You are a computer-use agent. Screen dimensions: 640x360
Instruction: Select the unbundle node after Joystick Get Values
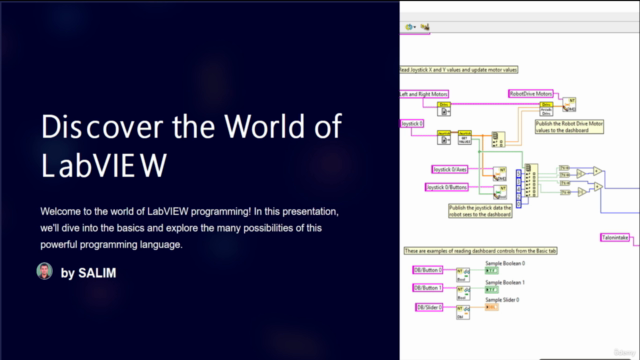point(498,139)
